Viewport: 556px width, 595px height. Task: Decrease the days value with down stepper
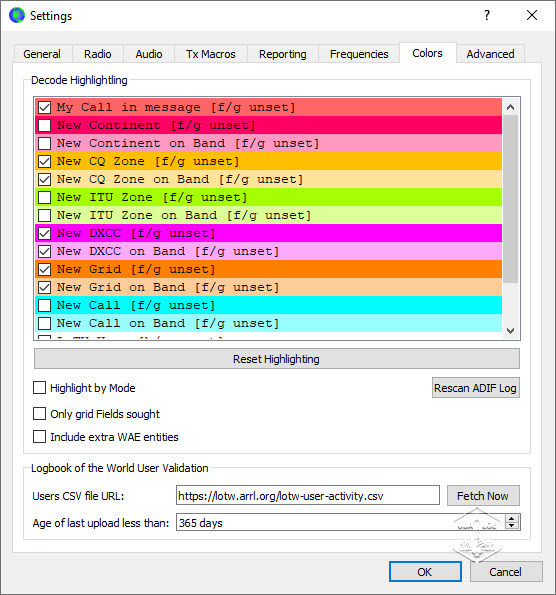(512, 526)
